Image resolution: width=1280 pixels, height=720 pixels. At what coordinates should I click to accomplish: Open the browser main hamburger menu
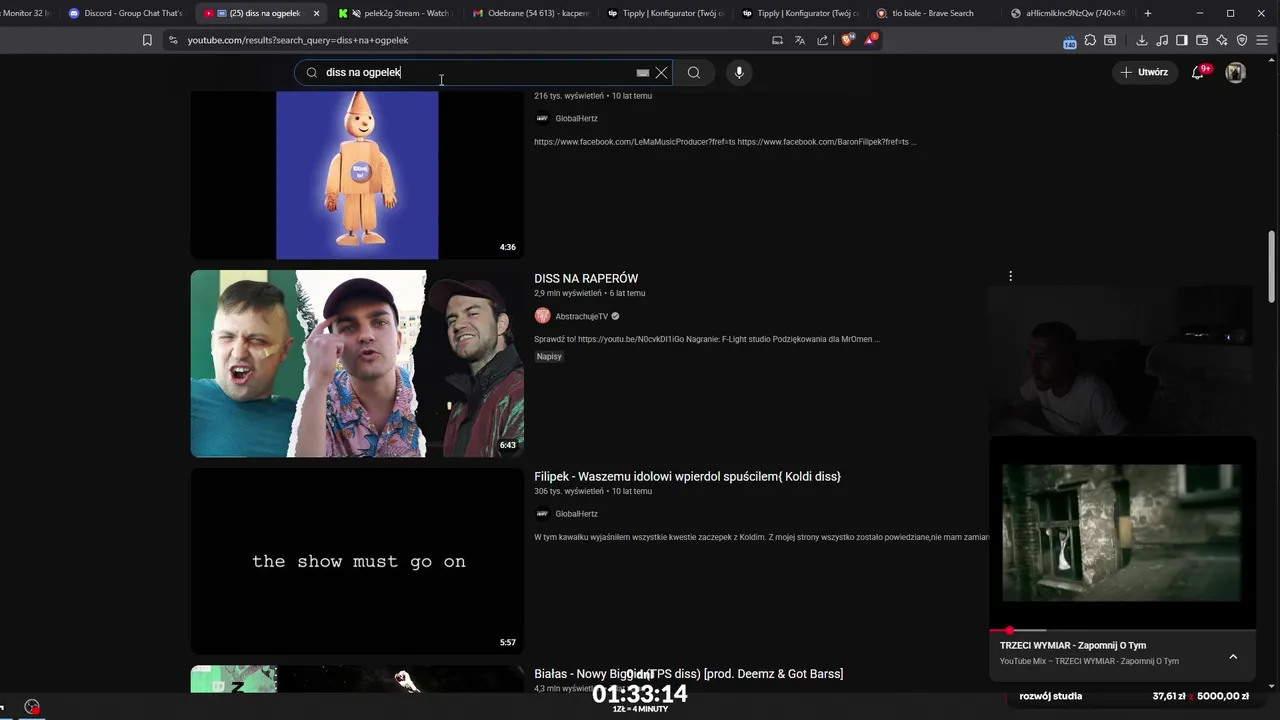pos(1263,40)
